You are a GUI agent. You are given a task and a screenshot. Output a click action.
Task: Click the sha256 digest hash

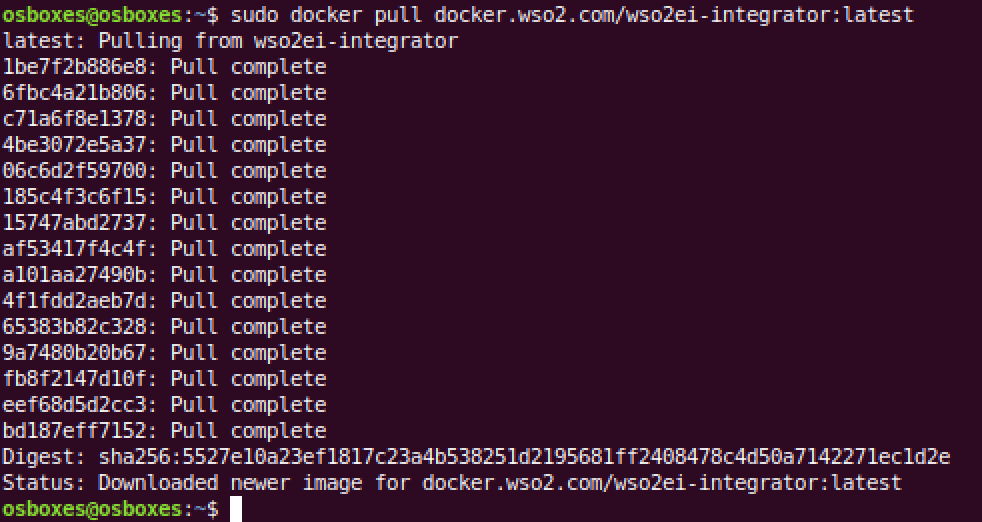(x=523, y=457)
